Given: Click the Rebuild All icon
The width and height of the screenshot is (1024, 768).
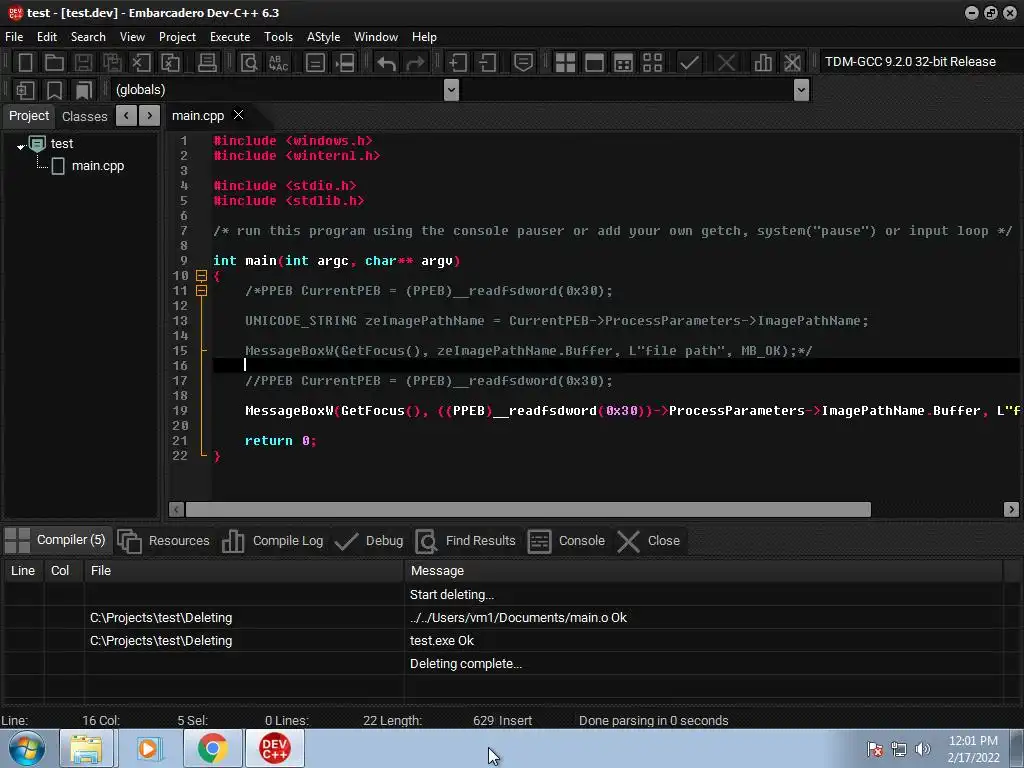Looking at the screenshot, I should pyautogui.click(x=652, y=63).
